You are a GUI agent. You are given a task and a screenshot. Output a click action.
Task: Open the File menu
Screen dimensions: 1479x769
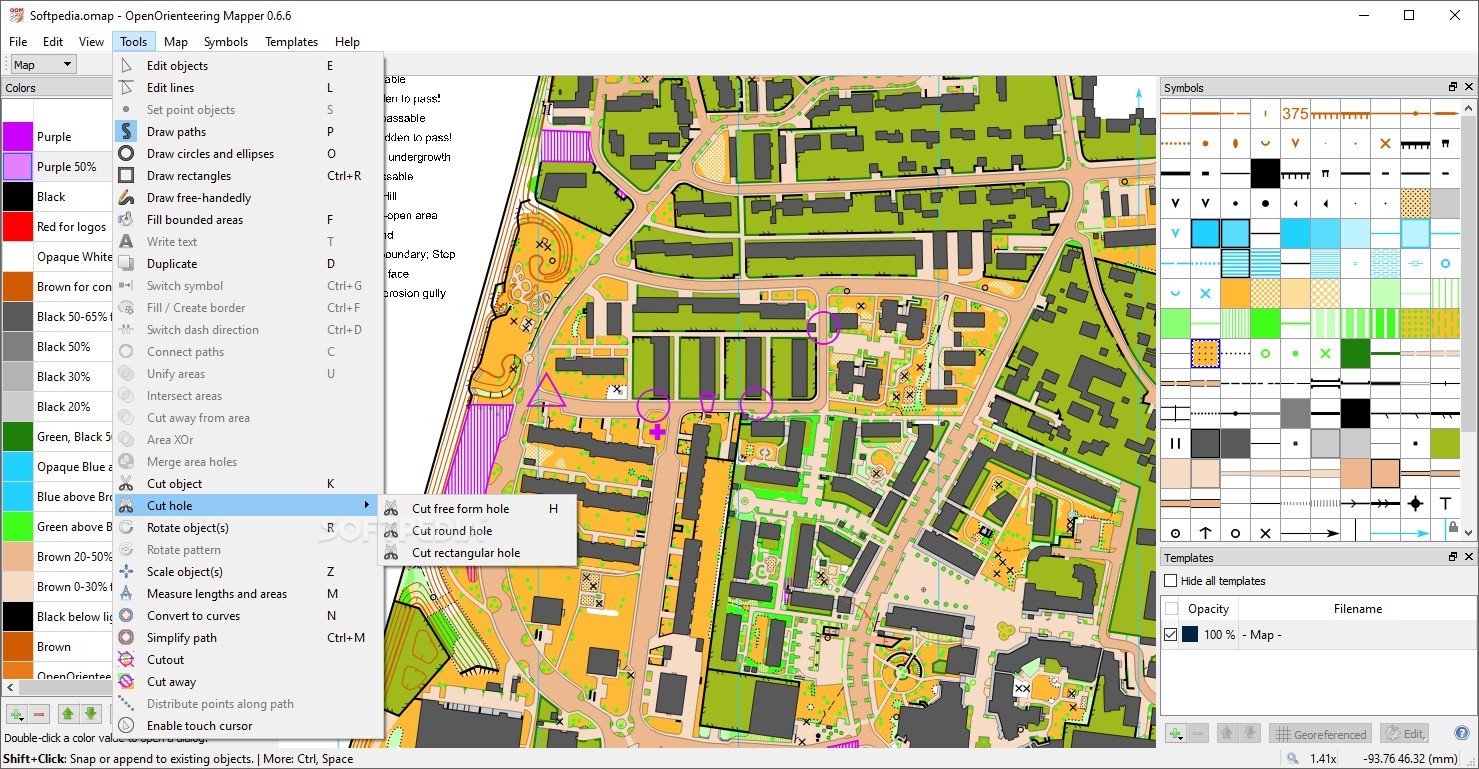pos(18,42)
